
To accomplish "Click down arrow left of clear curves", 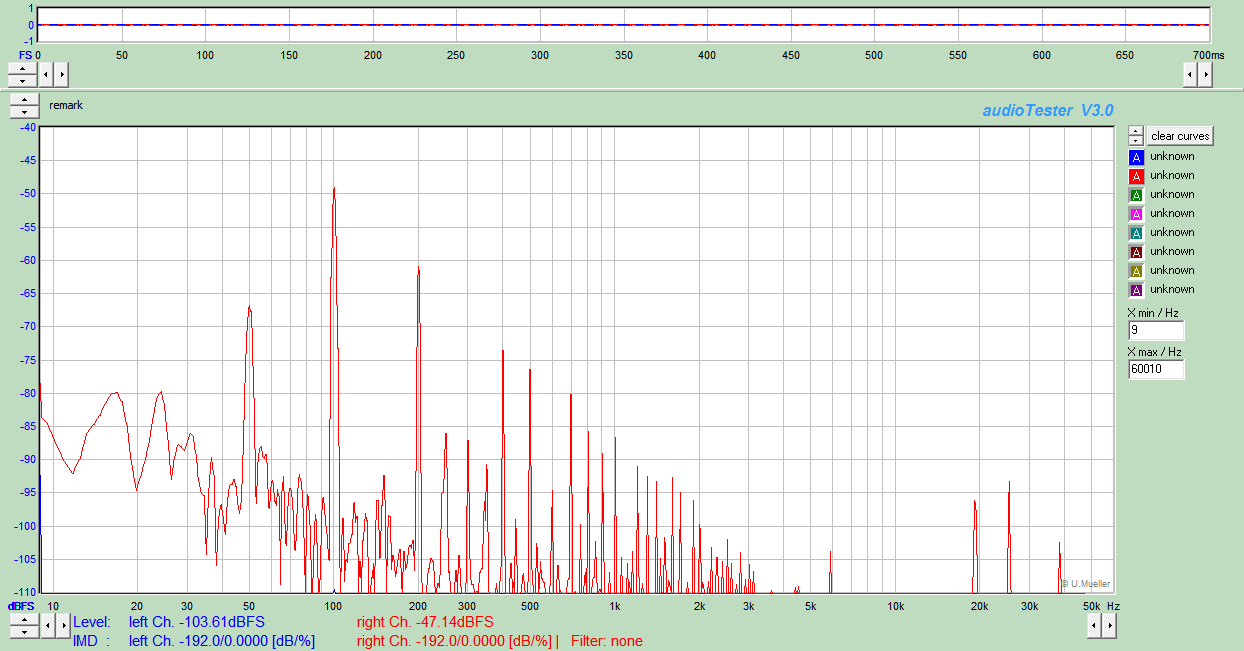I will [x=1136, y=141].
